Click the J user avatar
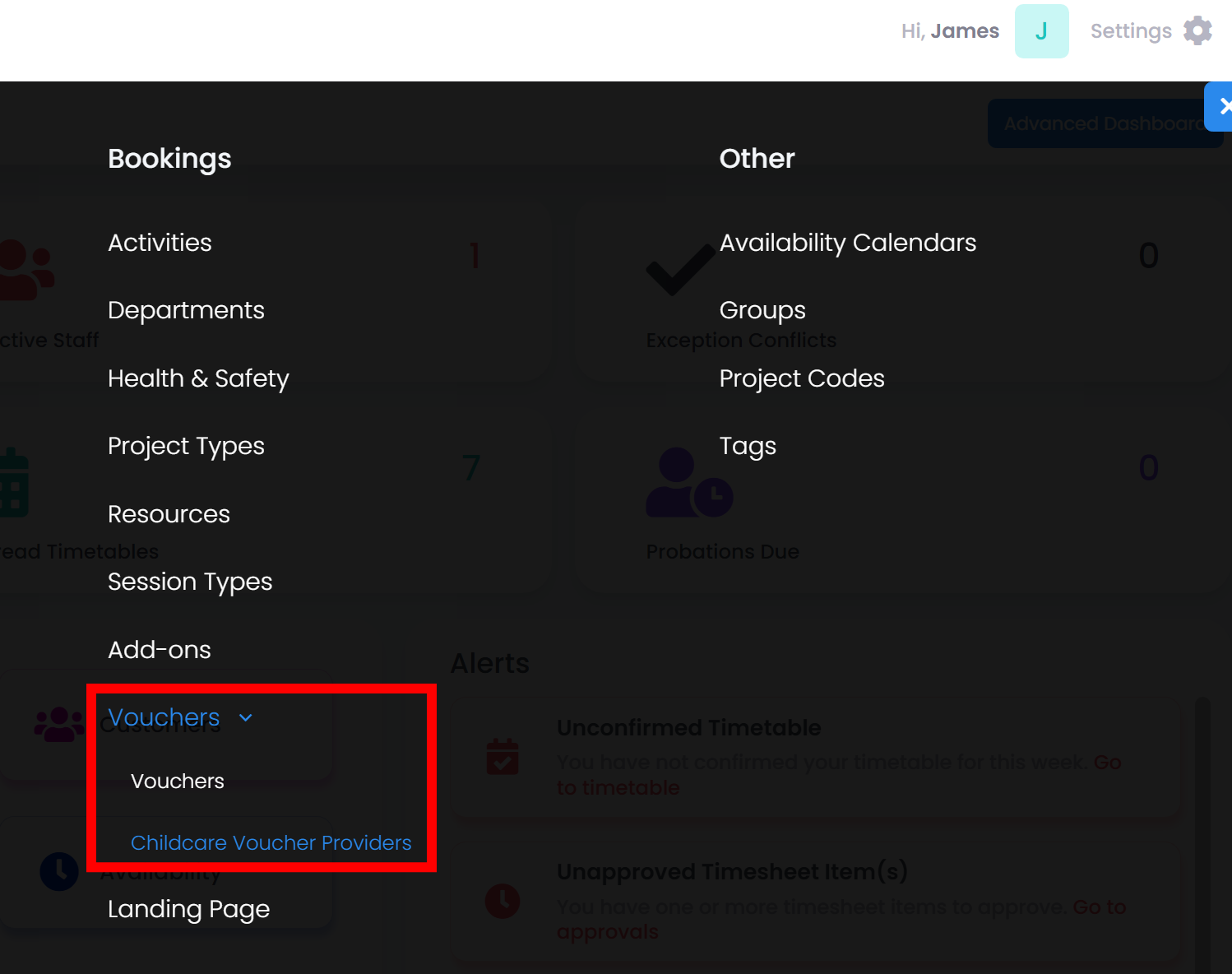 [1041, 31]
